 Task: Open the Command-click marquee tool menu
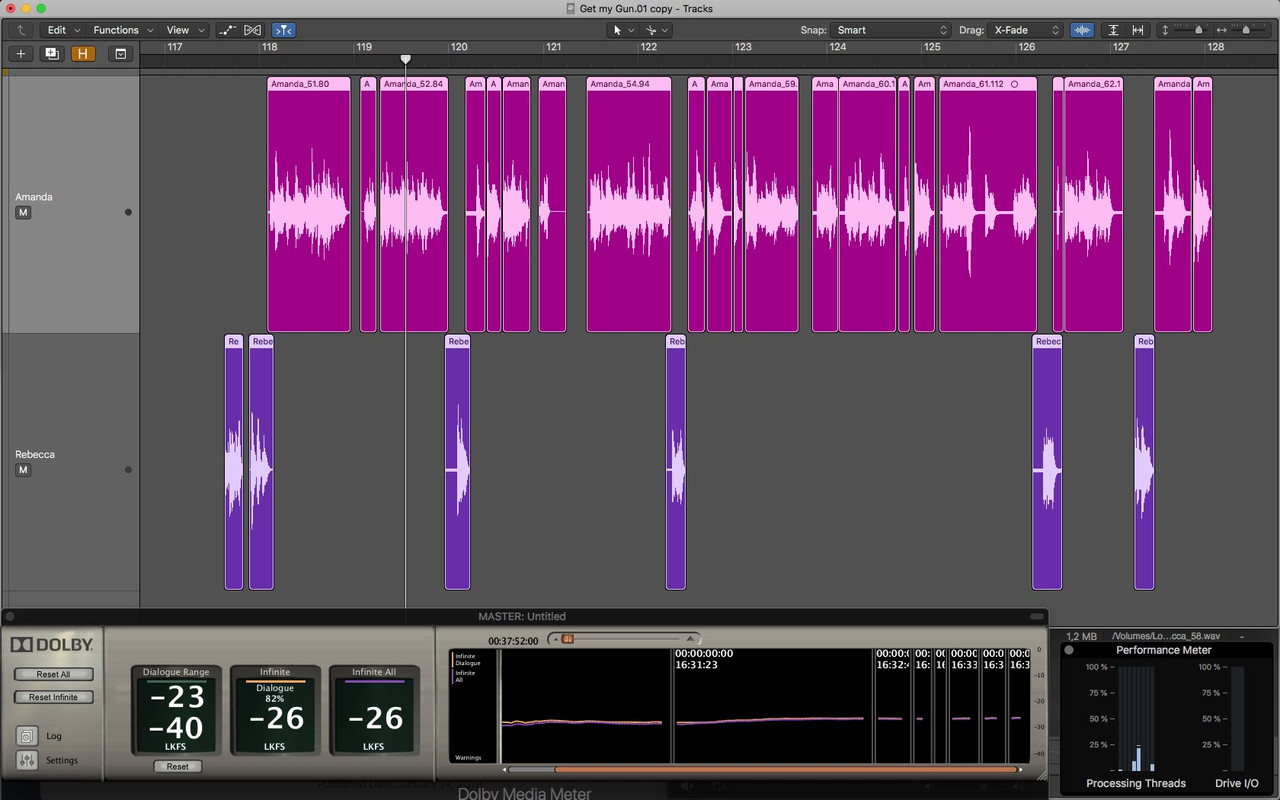(656, 30)
